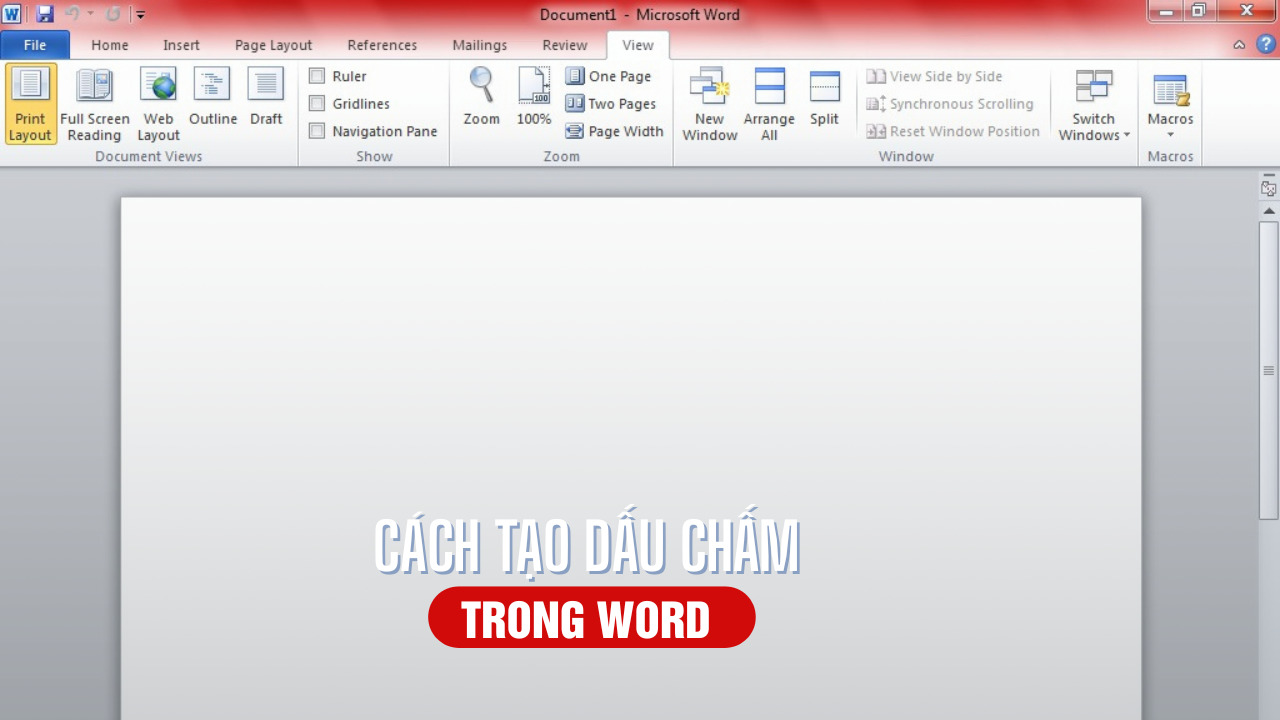Click Arrange All windows
This screenshot has width=1280, height=720.
pos(768,103)
